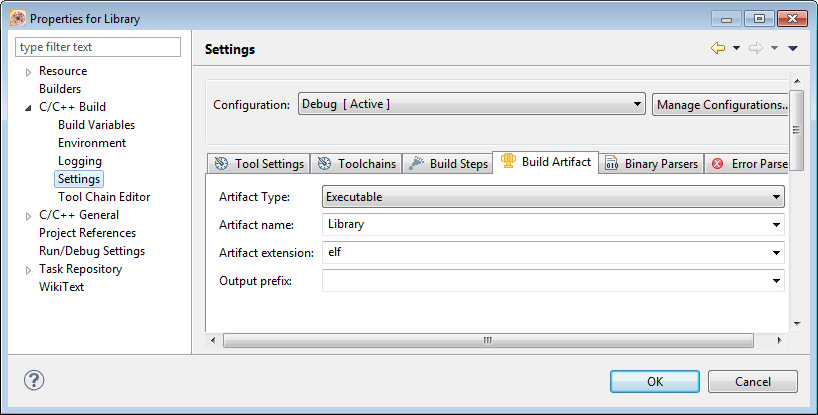
Task: Expand the Artifact extension combo box
Action: [x=777, y=253]
